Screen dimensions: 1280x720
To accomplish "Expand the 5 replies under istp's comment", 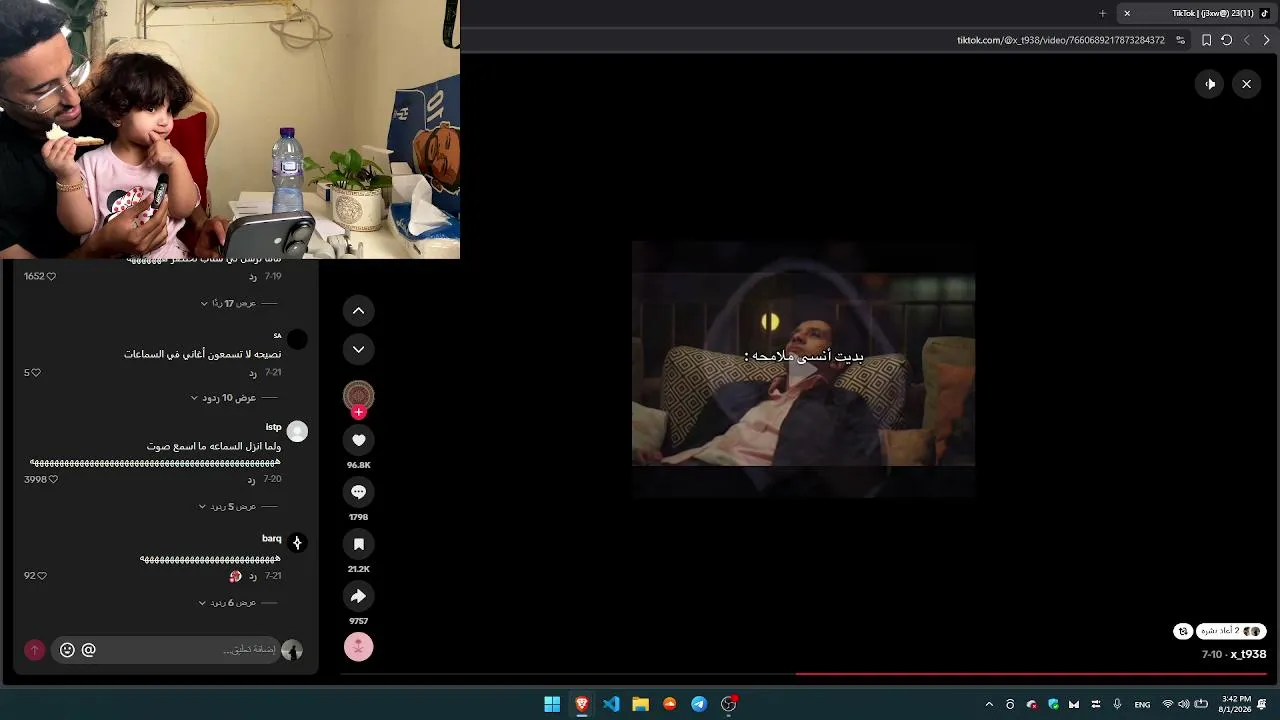I will pyautogui.click(x=238, y=507).
